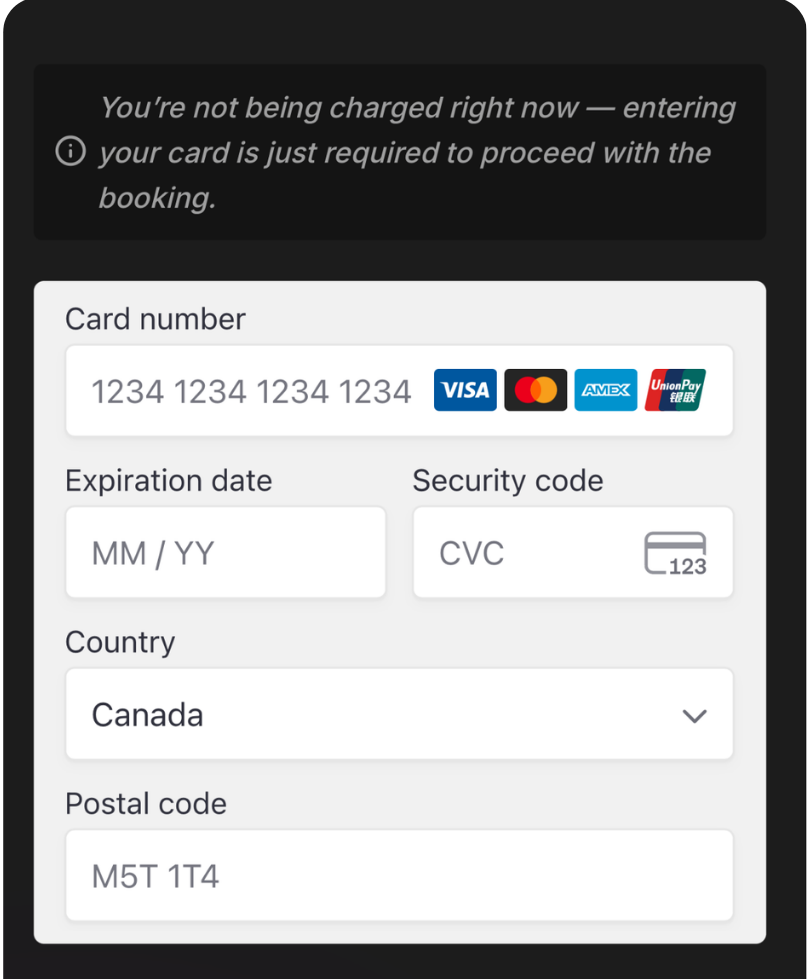This screenshot has width=811, height=979.
Task: Click the American Express logo
Action: [x=605, y=390]
